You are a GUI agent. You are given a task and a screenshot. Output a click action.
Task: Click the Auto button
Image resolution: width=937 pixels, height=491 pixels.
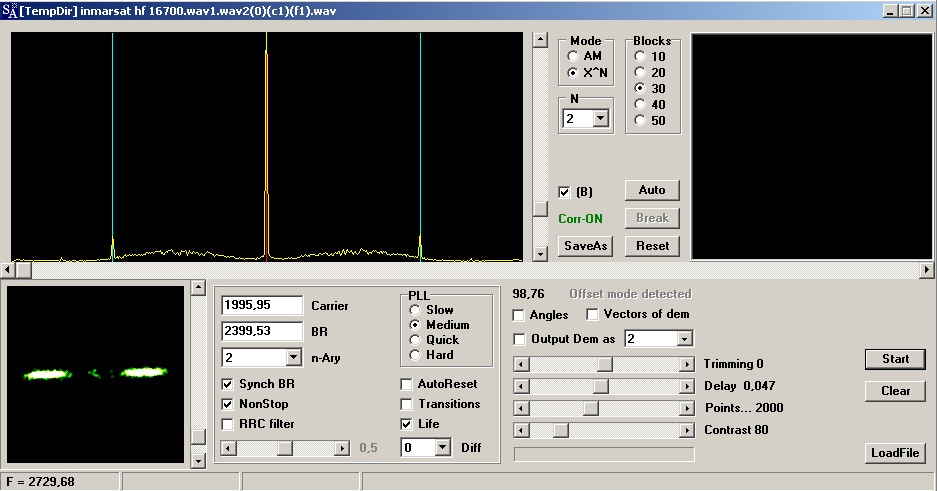(652, 190)
